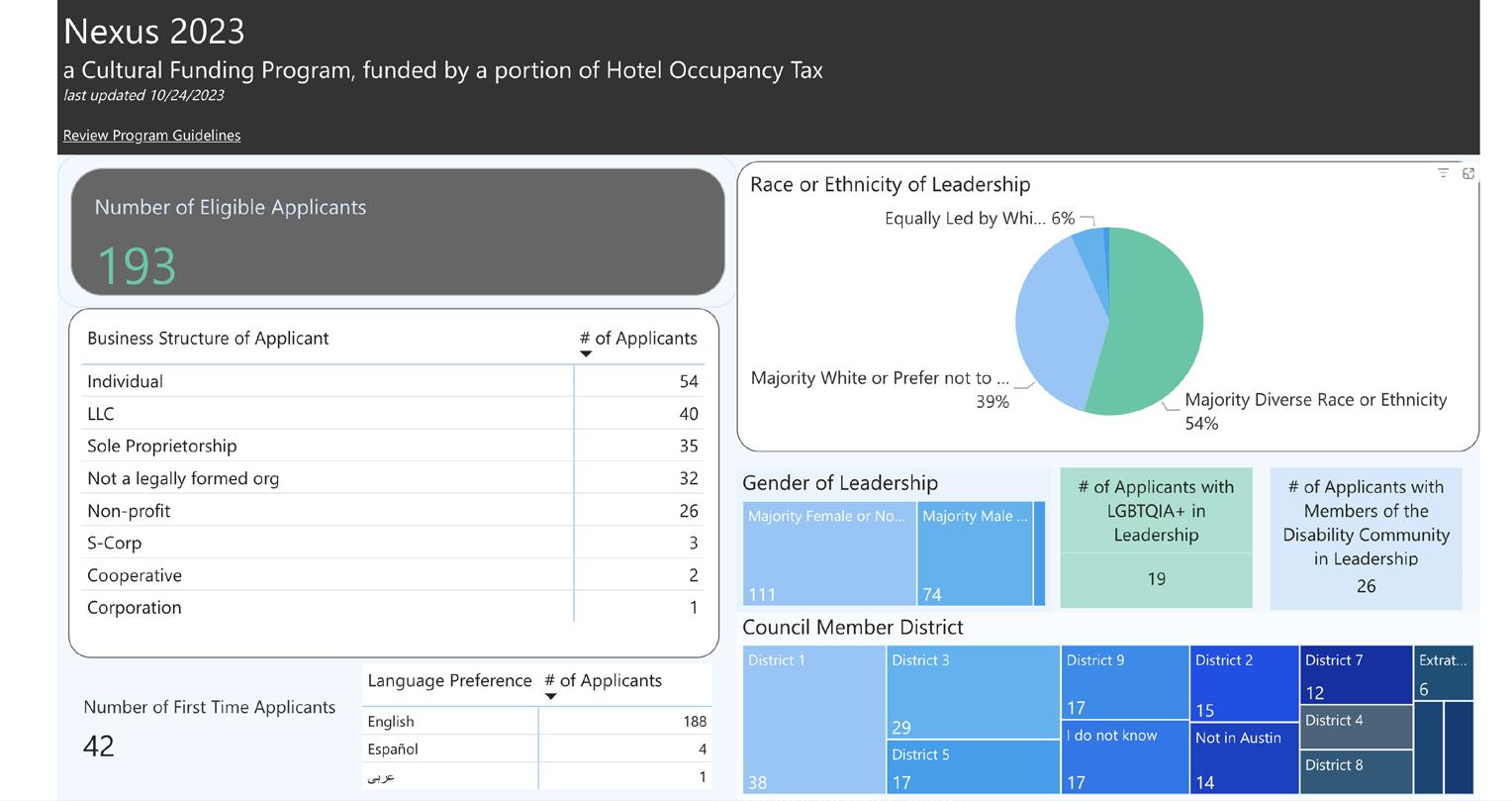The width and height of the screenshot is (1512, 801).
Task: Select the 'Cooperative' row
Action: click(392, 575)
